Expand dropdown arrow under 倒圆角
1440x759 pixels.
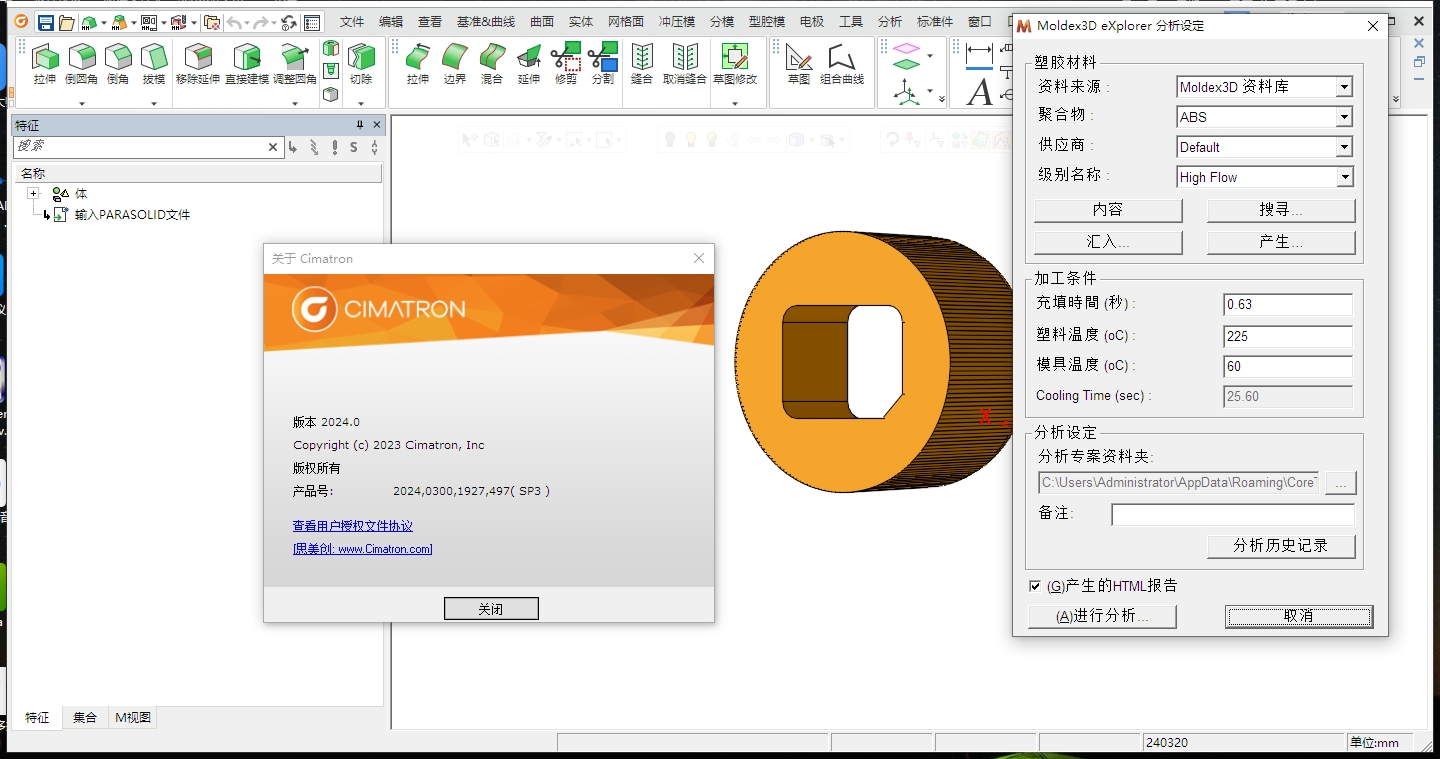tap(82, 102)
